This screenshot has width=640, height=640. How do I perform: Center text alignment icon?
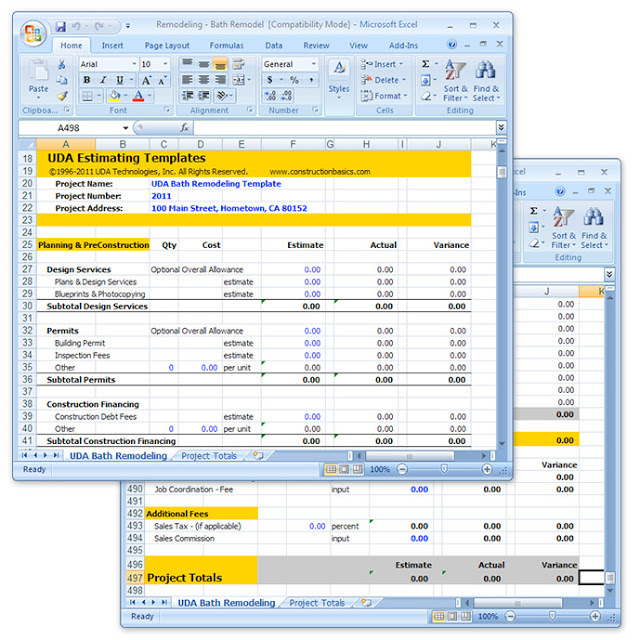pos(204,80)
